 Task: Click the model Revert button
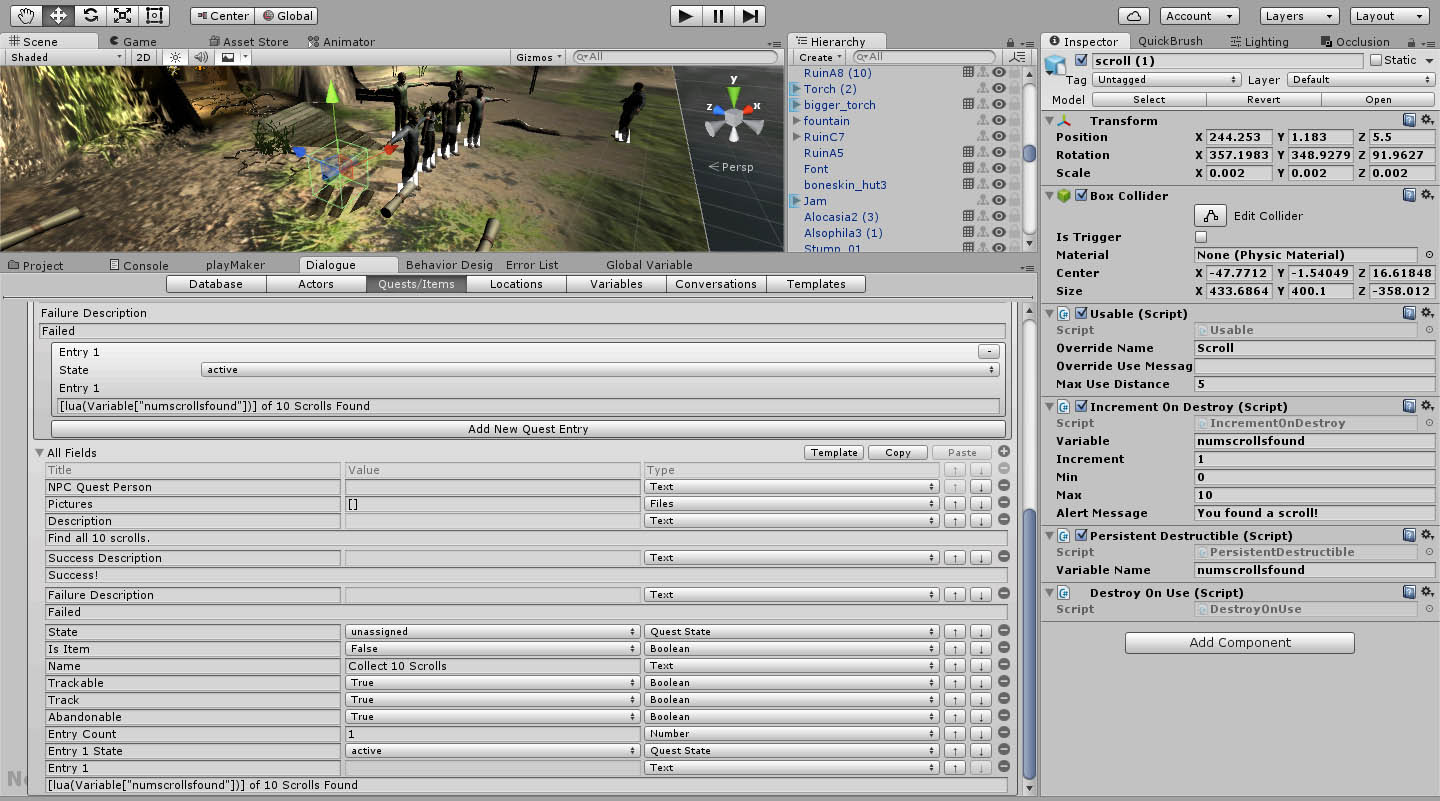(1264, 99)
